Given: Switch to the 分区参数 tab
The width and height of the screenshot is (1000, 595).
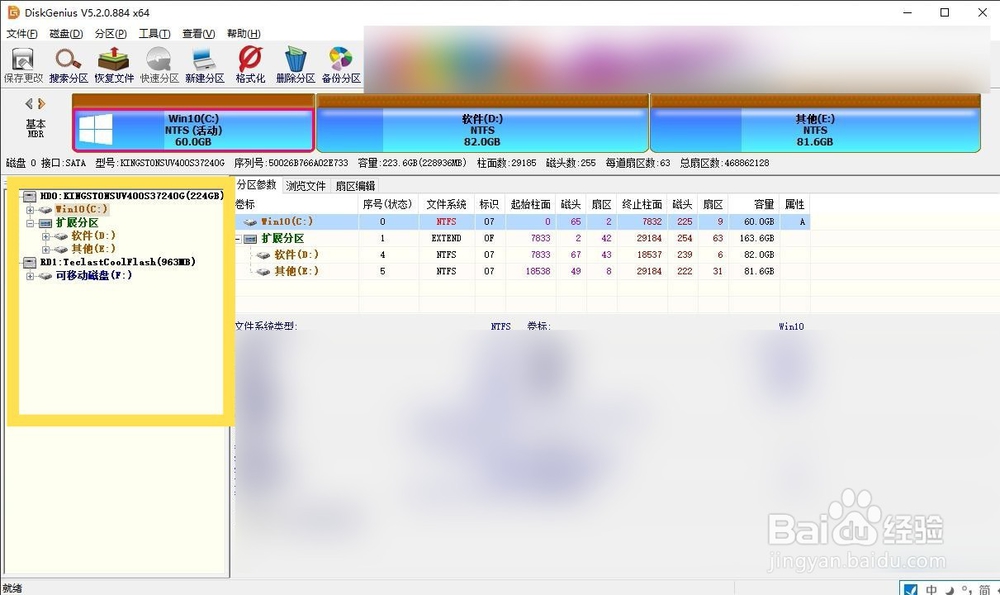Looking at the screenshot, I should tap(256, 185).
